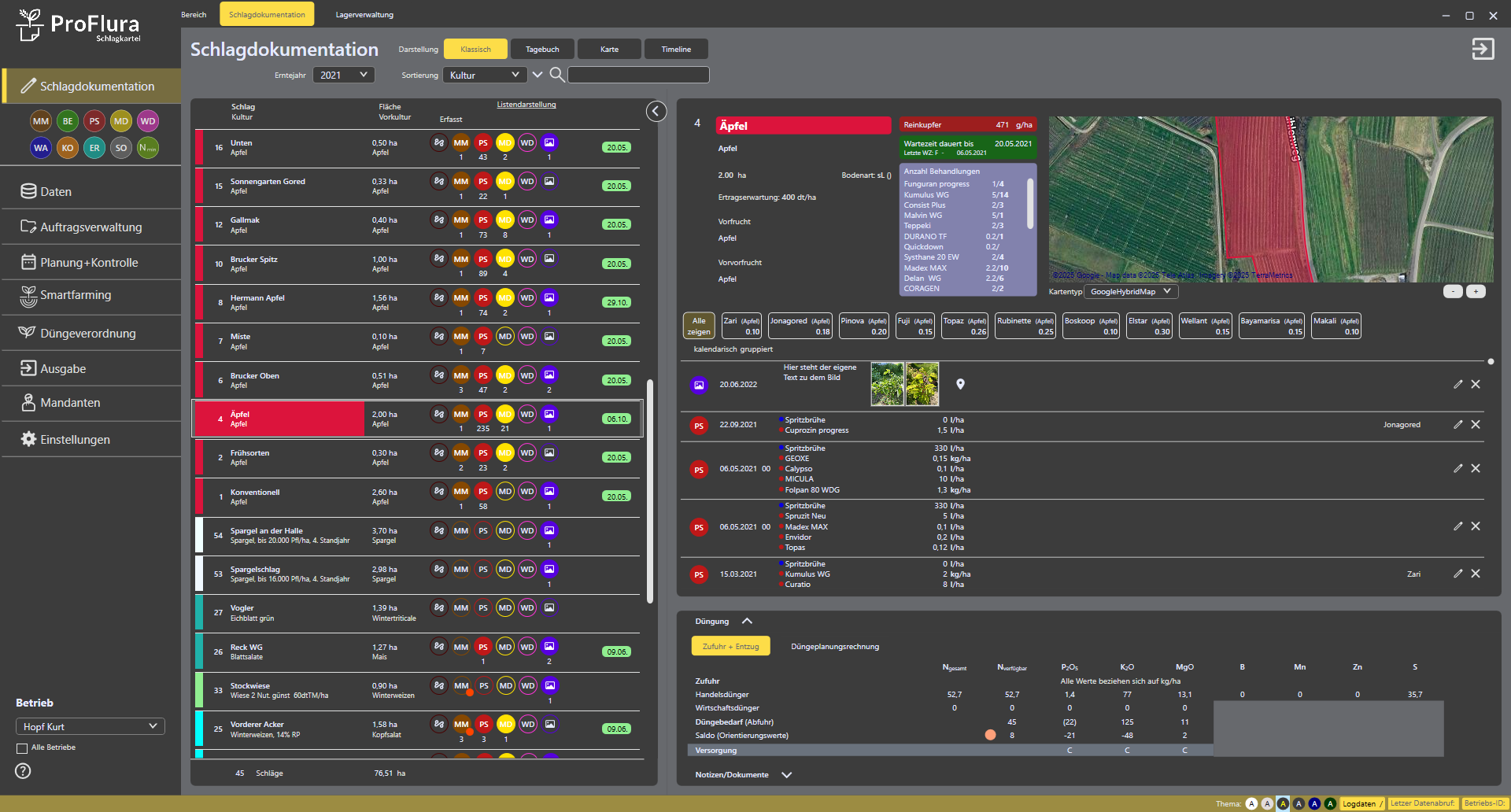Open Einstellungen in the sidebar
Screen dimensions: 1511x812
pyautogui.click(x=75, y=439)
